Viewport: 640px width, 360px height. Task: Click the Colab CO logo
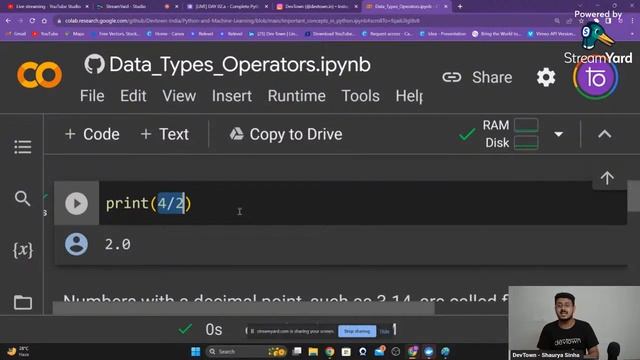coord(40,75)
